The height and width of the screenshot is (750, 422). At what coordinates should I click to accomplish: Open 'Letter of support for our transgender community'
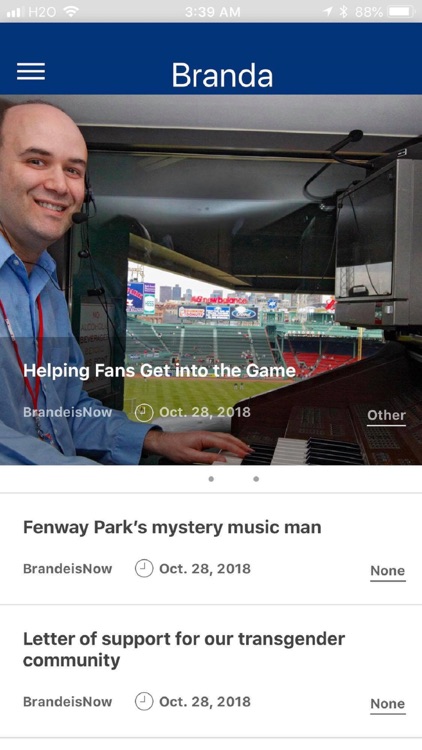pos(184,649)
